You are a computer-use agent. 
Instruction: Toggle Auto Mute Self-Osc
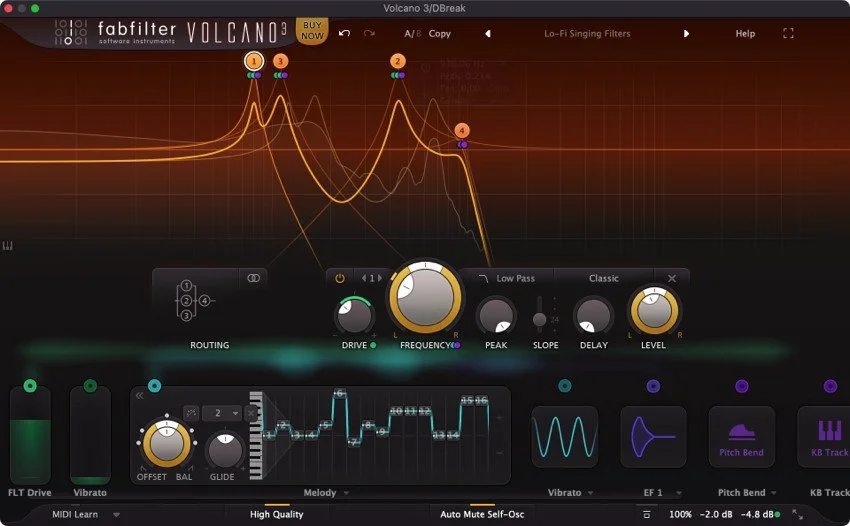point(482,514)
